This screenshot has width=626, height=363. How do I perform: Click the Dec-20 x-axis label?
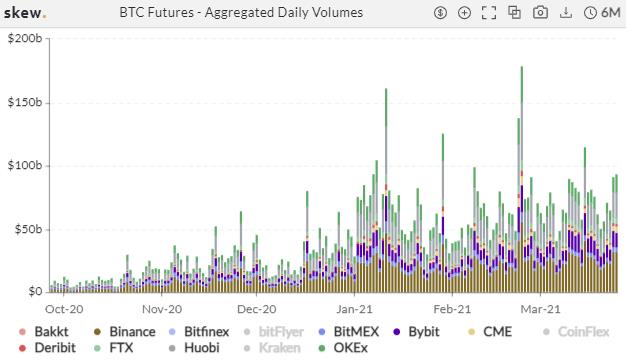tap(256, 309)
